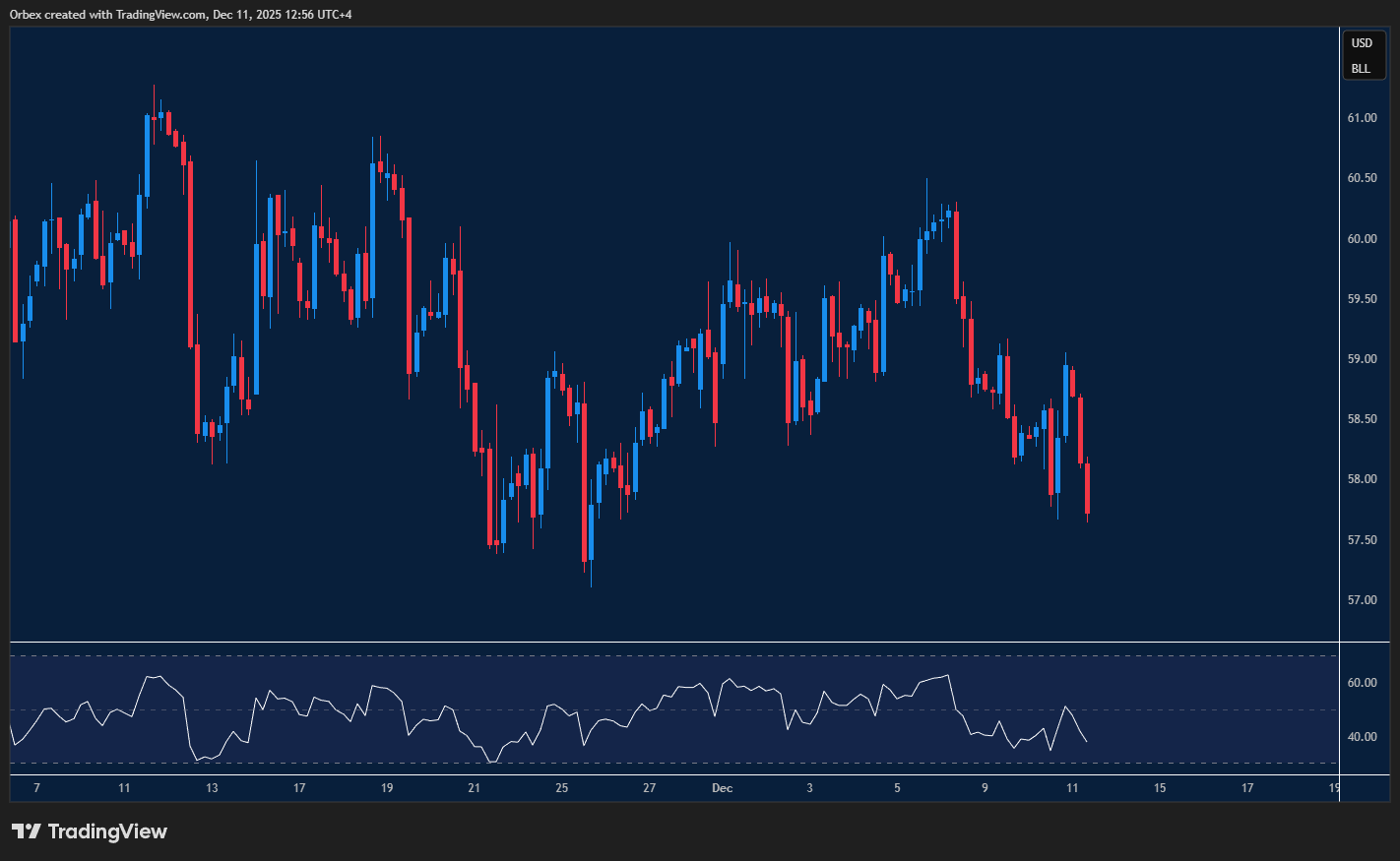Viewport: 1400px width, 861px height.
Task: Click the 25 label on the date axis
Action: coord(561,788)
